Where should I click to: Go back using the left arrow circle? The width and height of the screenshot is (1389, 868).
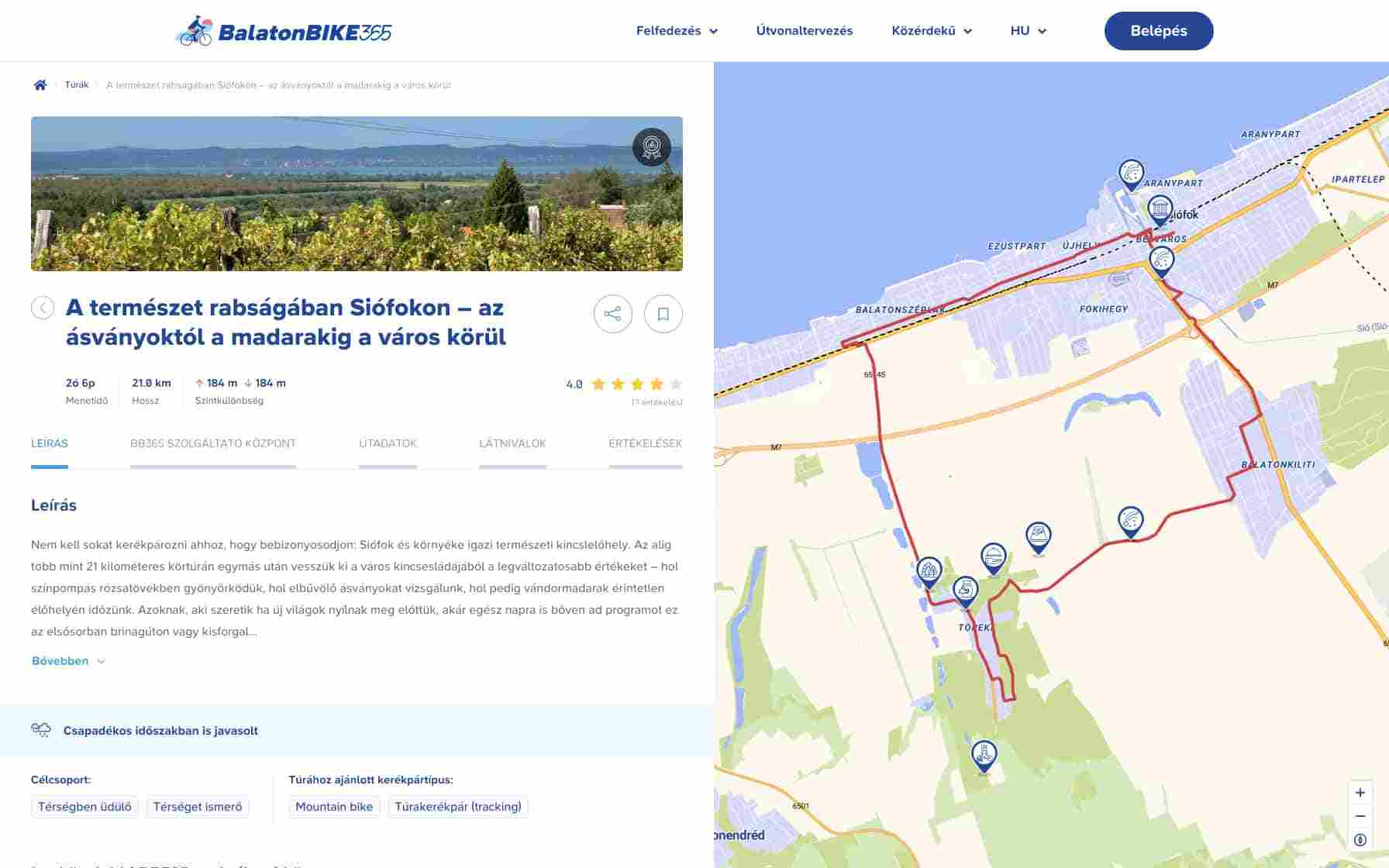43,308
